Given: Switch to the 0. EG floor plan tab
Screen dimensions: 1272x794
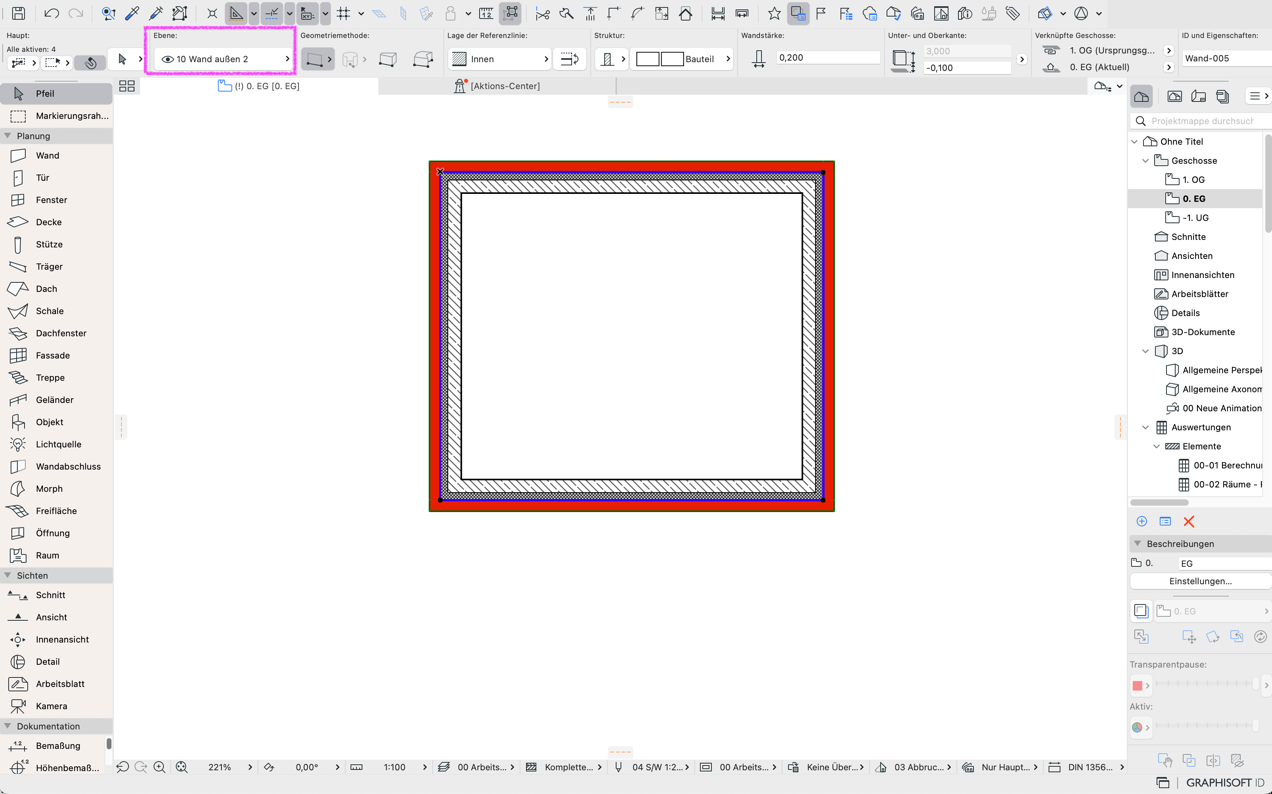Looking at the screenshot, I should (x=259, y=86).
